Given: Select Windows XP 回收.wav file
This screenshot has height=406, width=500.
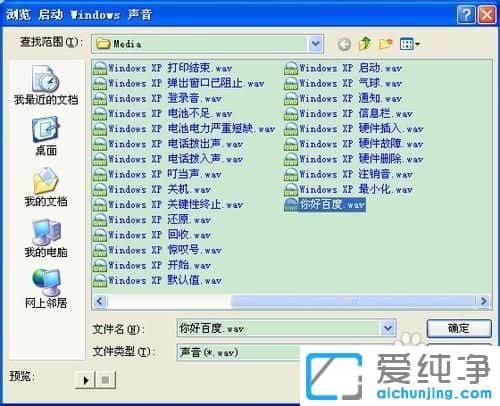Looking at the screenshot, I should pyautogui.click(x=152, y=235).
